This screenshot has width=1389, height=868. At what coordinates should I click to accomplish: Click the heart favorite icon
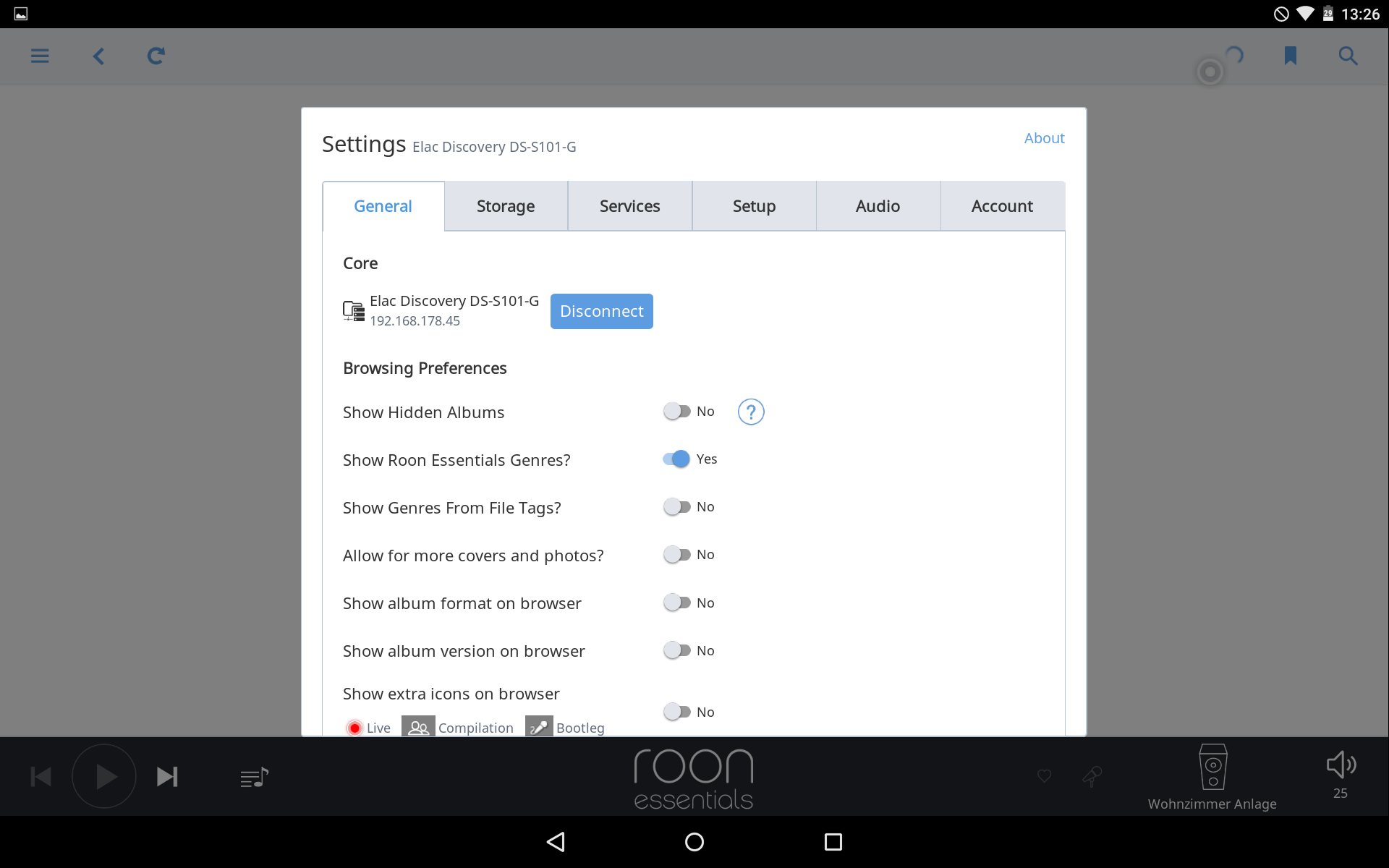coord(1044,776)
